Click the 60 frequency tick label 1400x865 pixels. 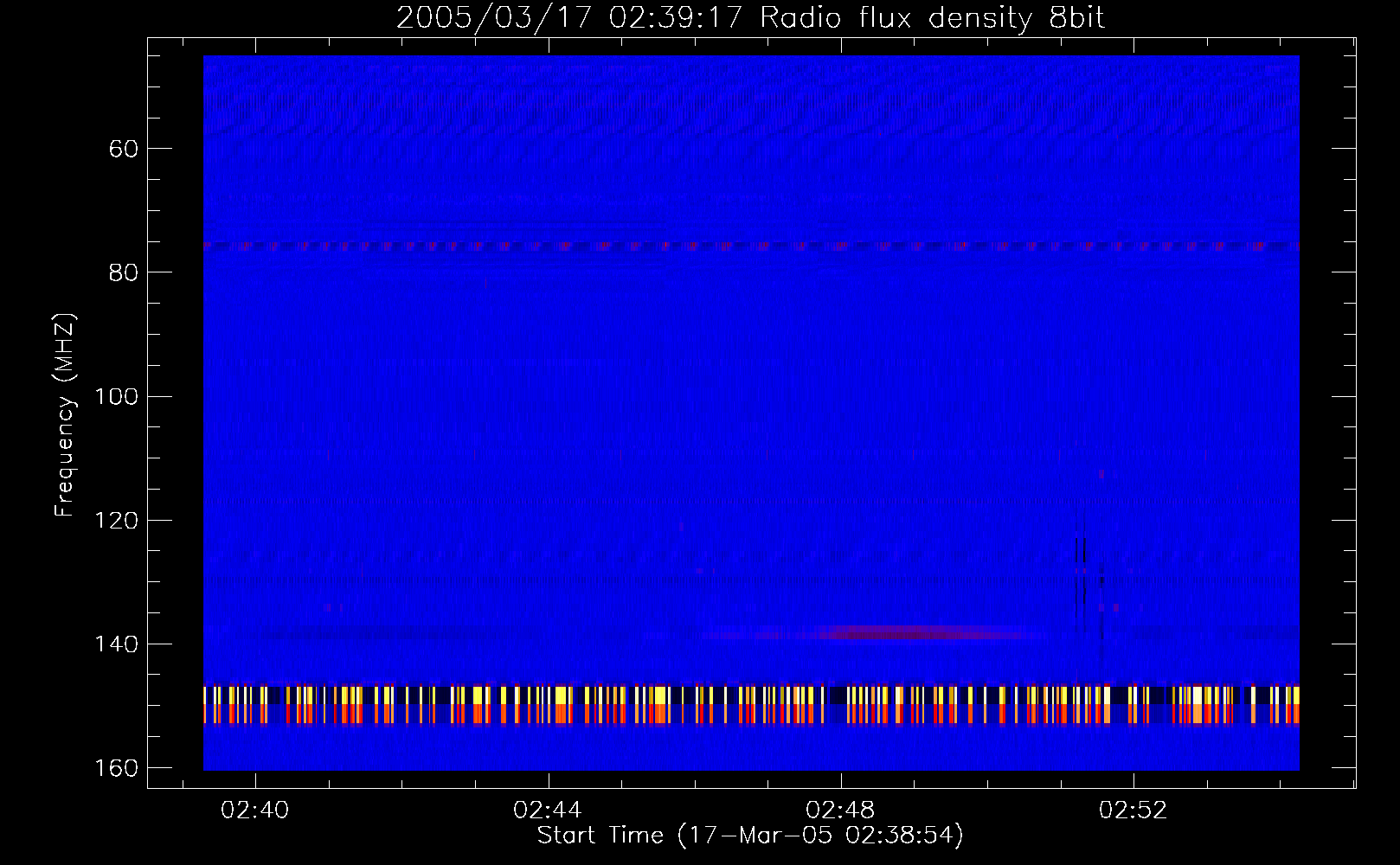[124, 149]
